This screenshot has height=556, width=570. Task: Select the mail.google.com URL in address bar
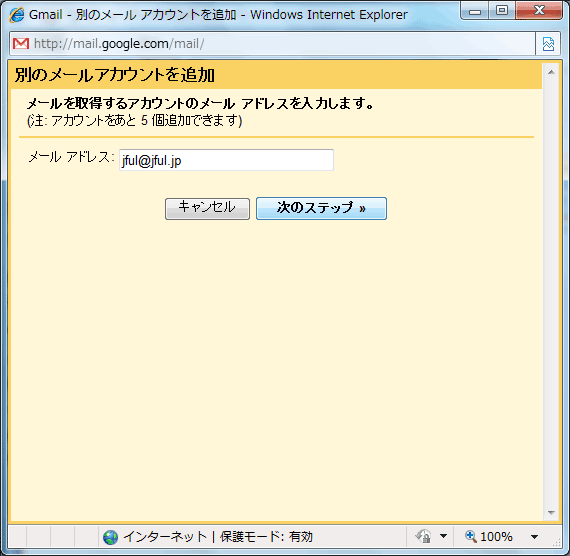(119, 44)
